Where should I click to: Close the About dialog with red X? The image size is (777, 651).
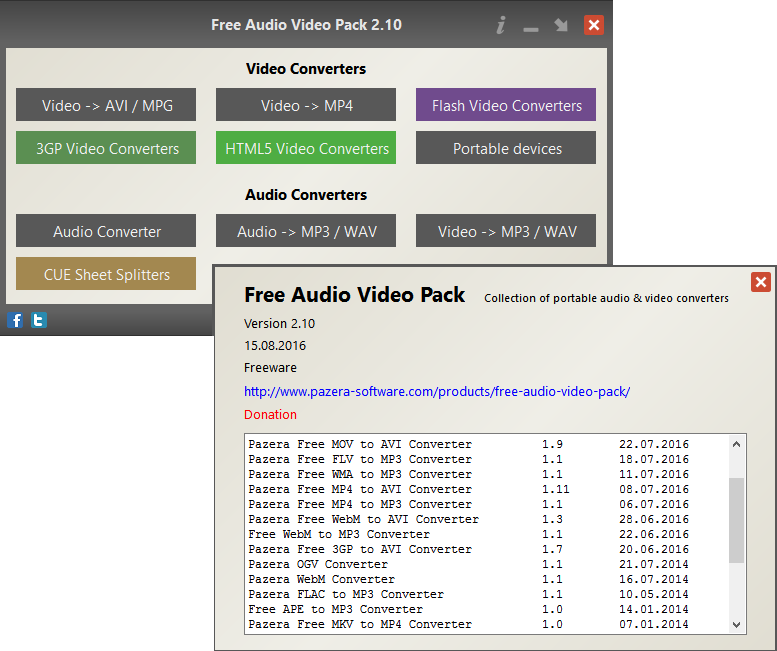pyautogui.click(x=761, y=282)
